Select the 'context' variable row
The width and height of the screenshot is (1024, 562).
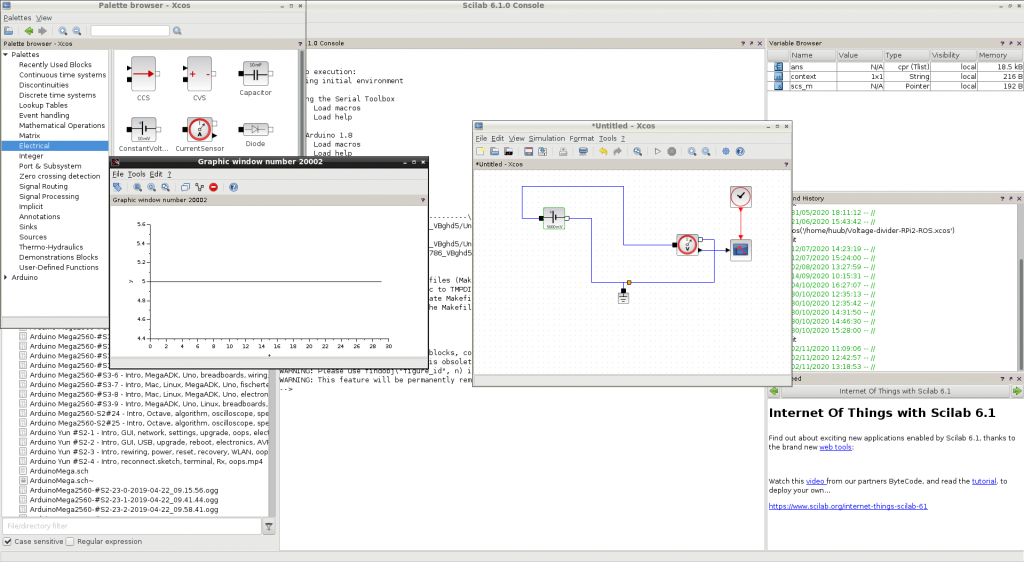[x=895, y=76]
